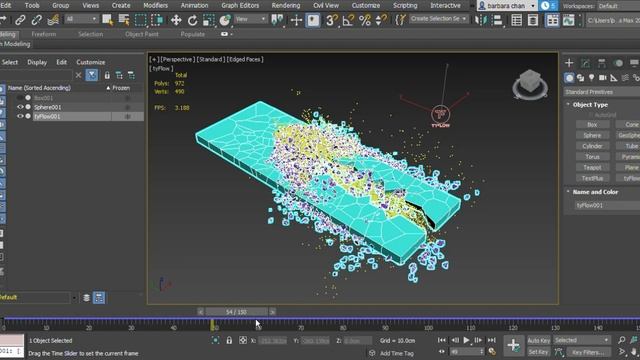
Task: Open the Curve Editor icon
Action: pos(569,20)
